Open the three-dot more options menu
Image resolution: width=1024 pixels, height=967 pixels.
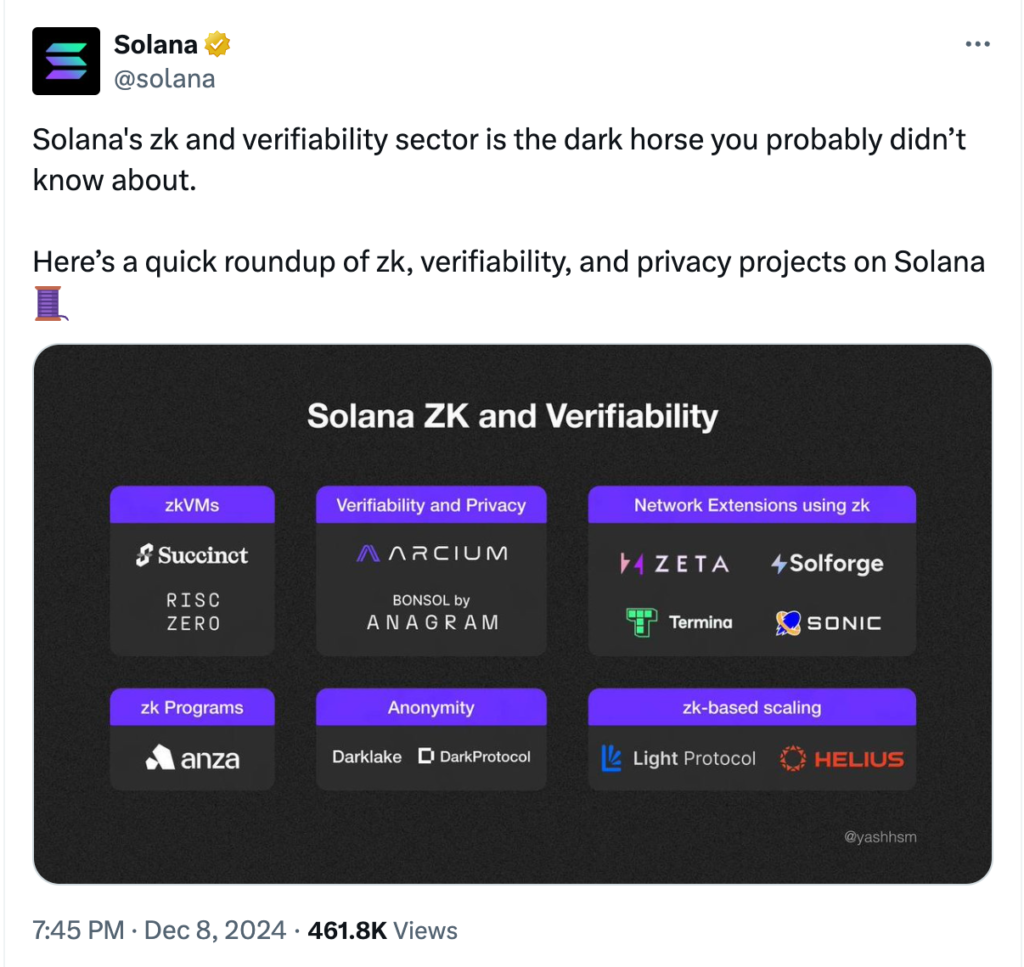[977, 45]
